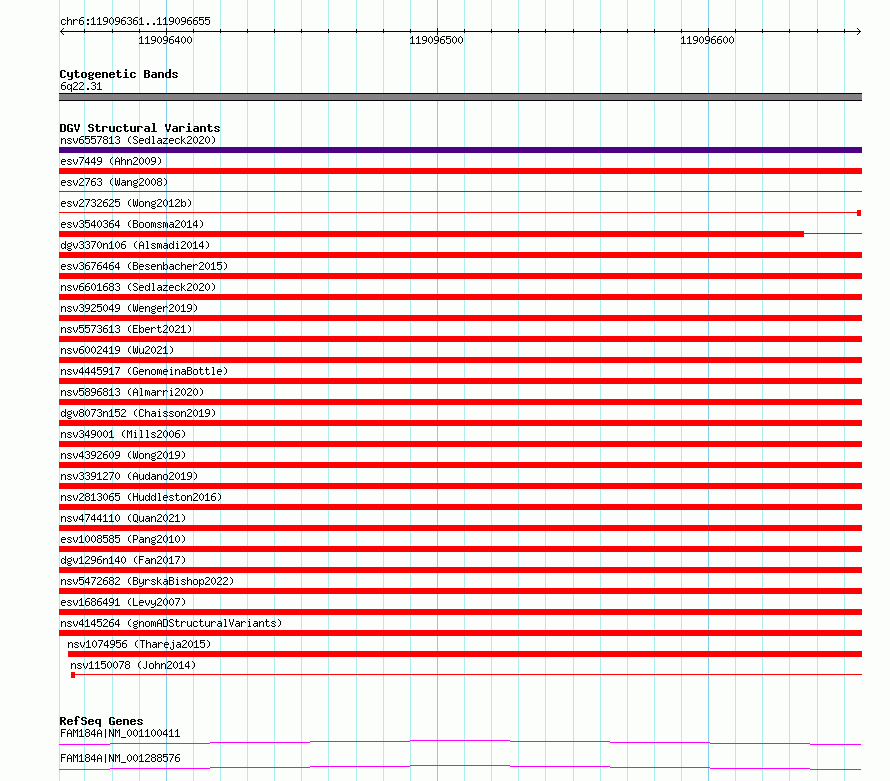Click variant nsv4392609 (Wong2019)

[x=123, y=455]
